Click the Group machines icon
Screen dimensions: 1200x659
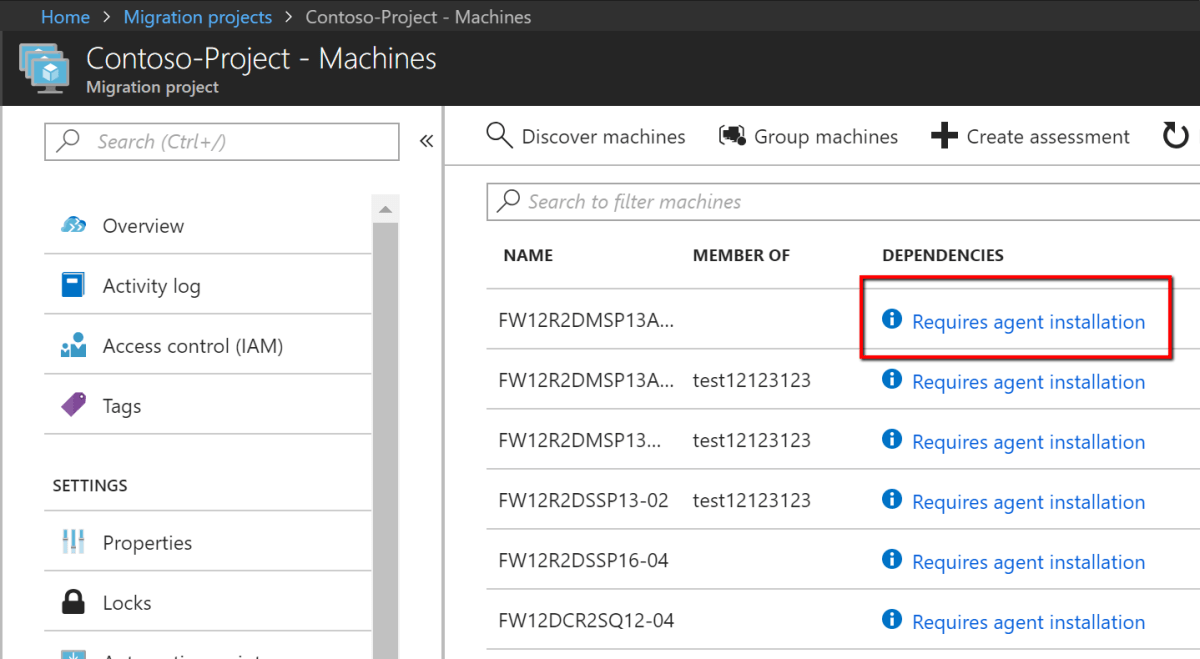point(732,136)
